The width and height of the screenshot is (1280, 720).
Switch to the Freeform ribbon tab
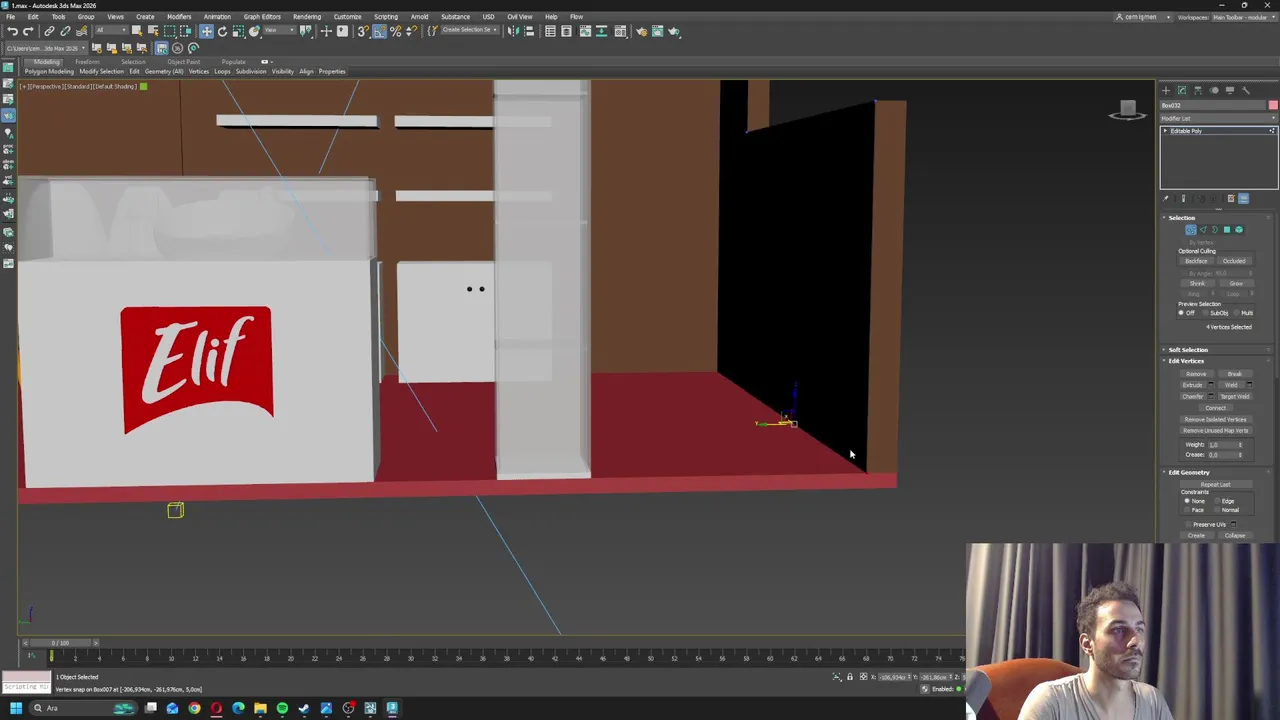(x=87, y=62)
